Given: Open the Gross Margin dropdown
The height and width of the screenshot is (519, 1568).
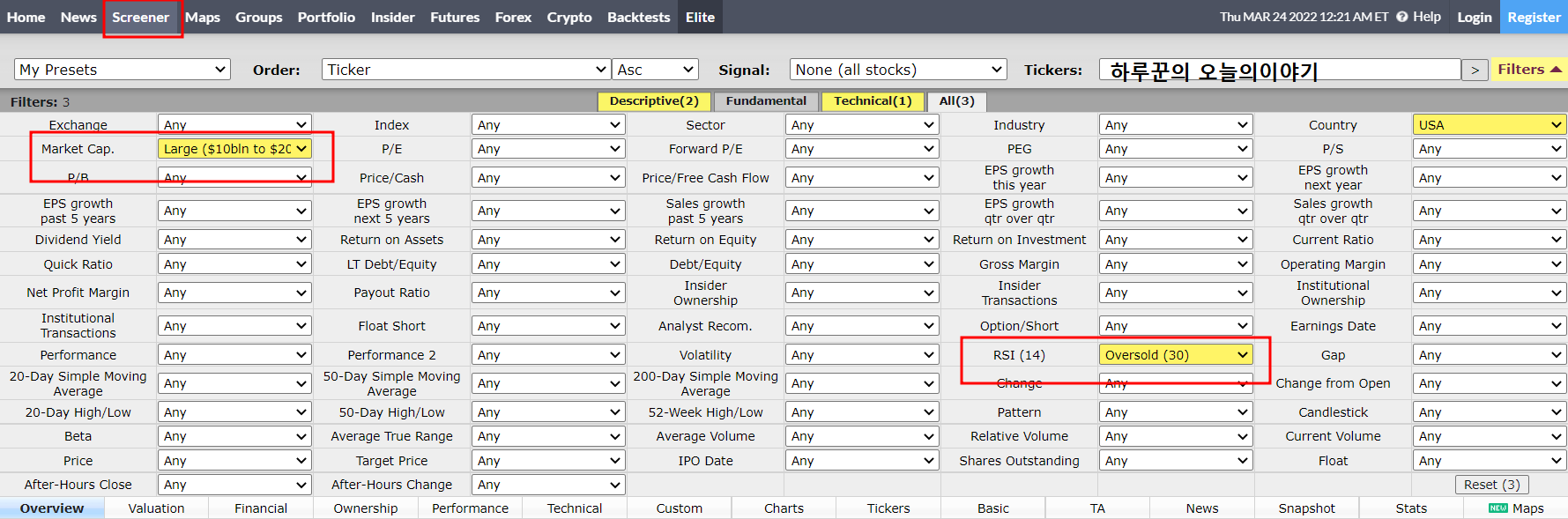Looking at the screenshot, I should click(x=1176, y=264).
